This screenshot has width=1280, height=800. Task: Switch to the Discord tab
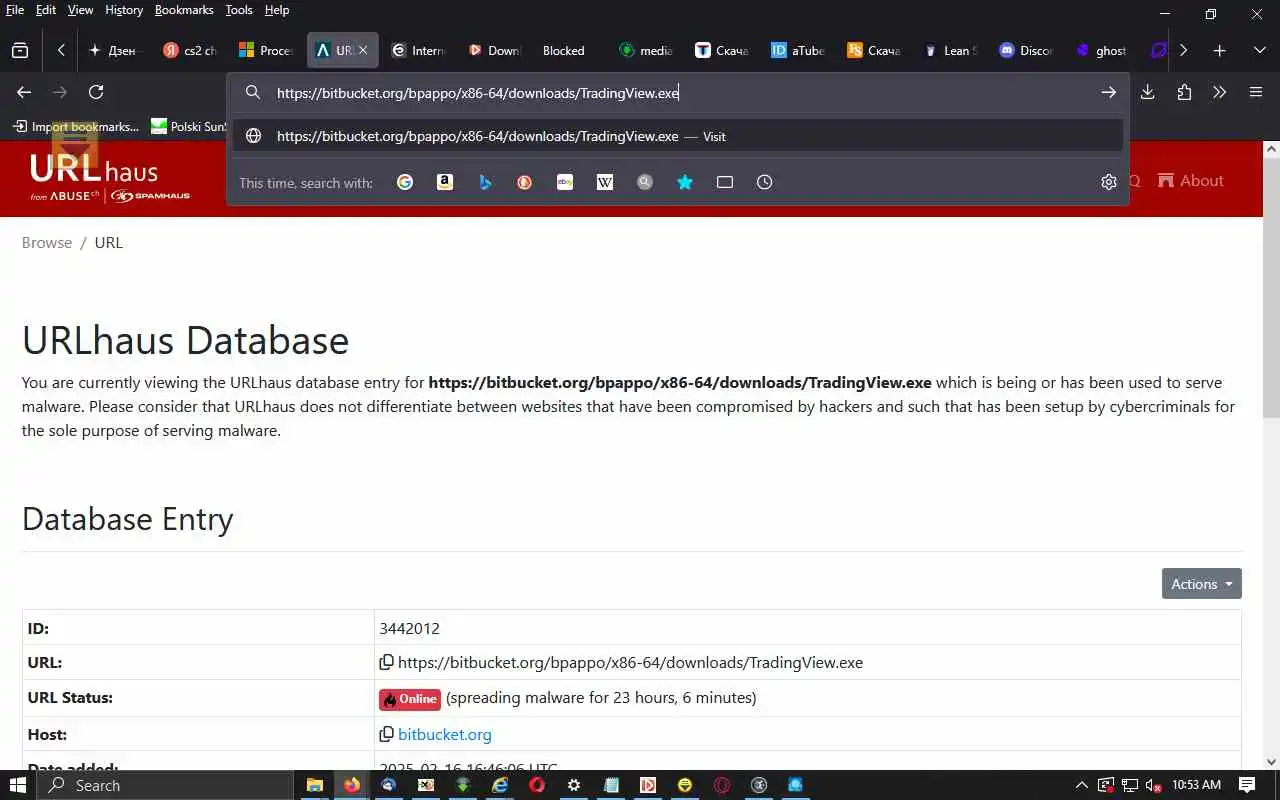[1027, 50]
